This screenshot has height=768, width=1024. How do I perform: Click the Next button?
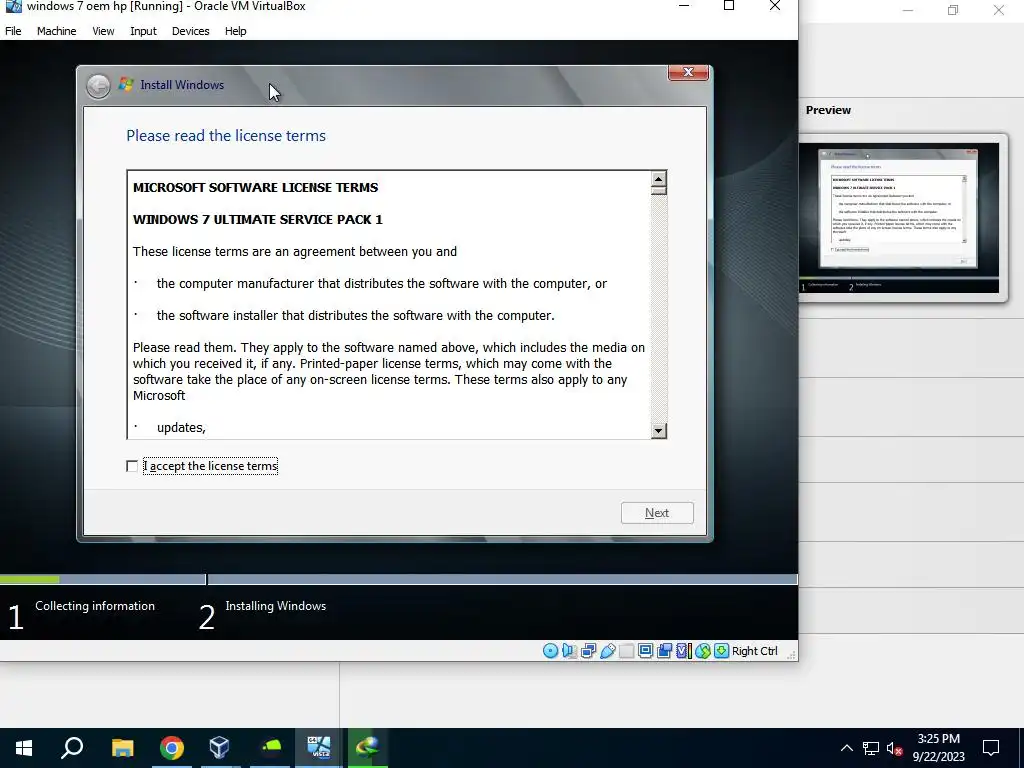(x=657, y=513)
